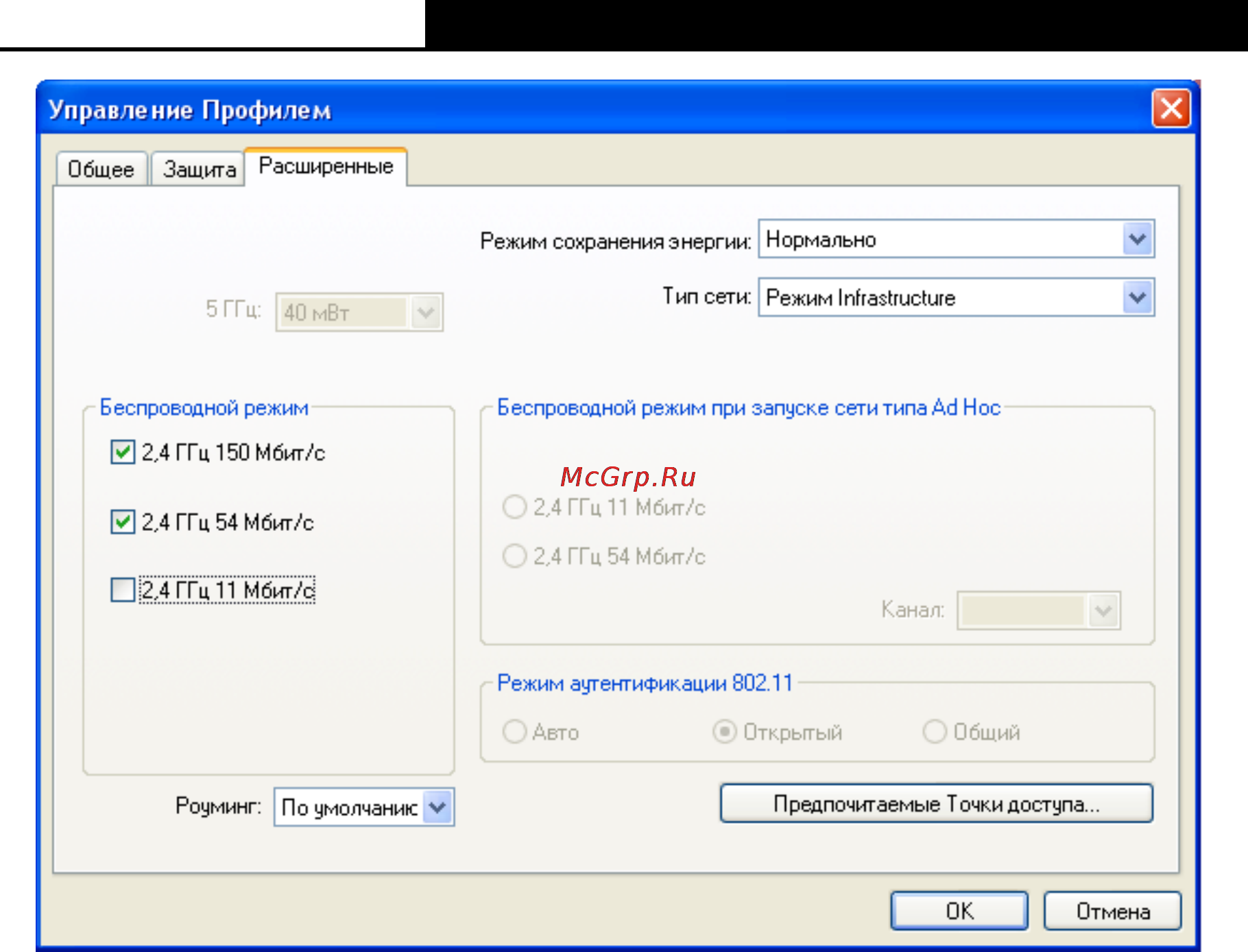Open the 5 ГГц power dropdown
The width and height of the screenshot is (1248, 952).
click(359, 312)
